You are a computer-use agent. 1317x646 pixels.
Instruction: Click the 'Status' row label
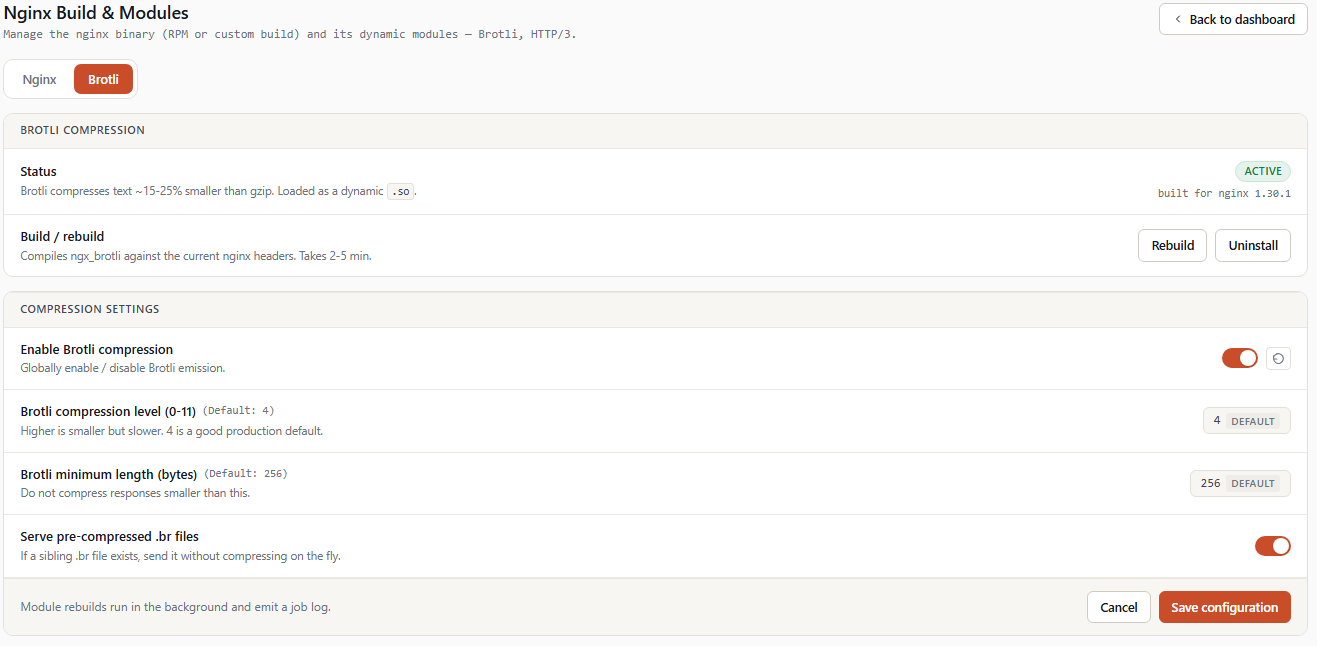(39, 171)
